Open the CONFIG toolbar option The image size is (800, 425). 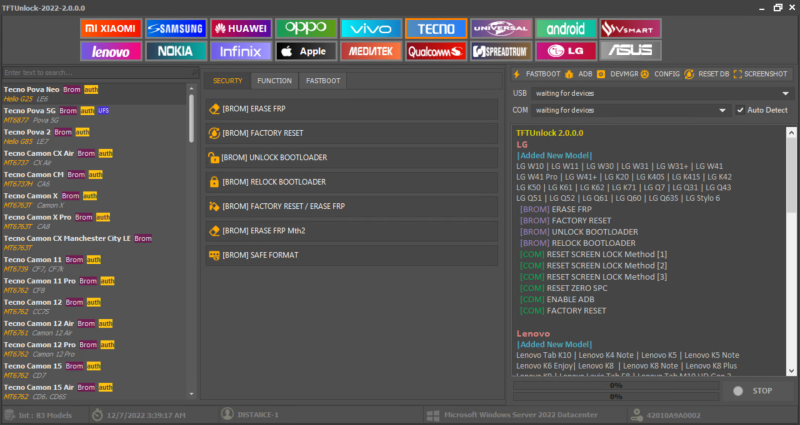(660, 74)
